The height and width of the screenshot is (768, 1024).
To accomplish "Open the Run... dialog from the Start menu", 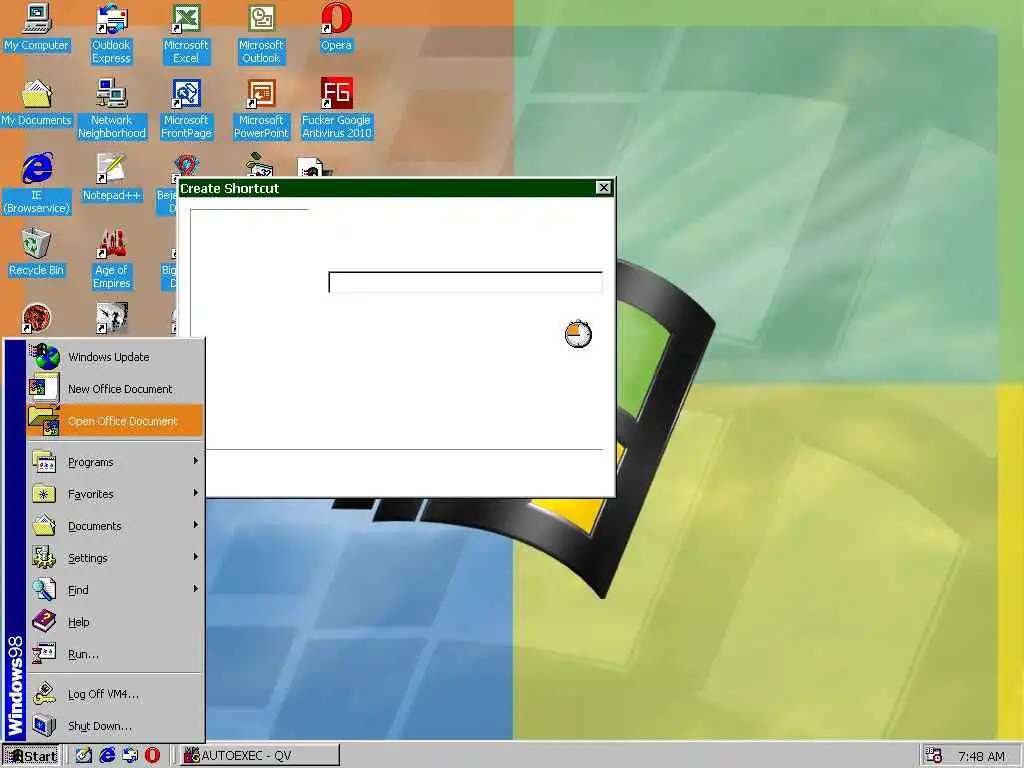I will pyautogui.click(x=115, y=654).
